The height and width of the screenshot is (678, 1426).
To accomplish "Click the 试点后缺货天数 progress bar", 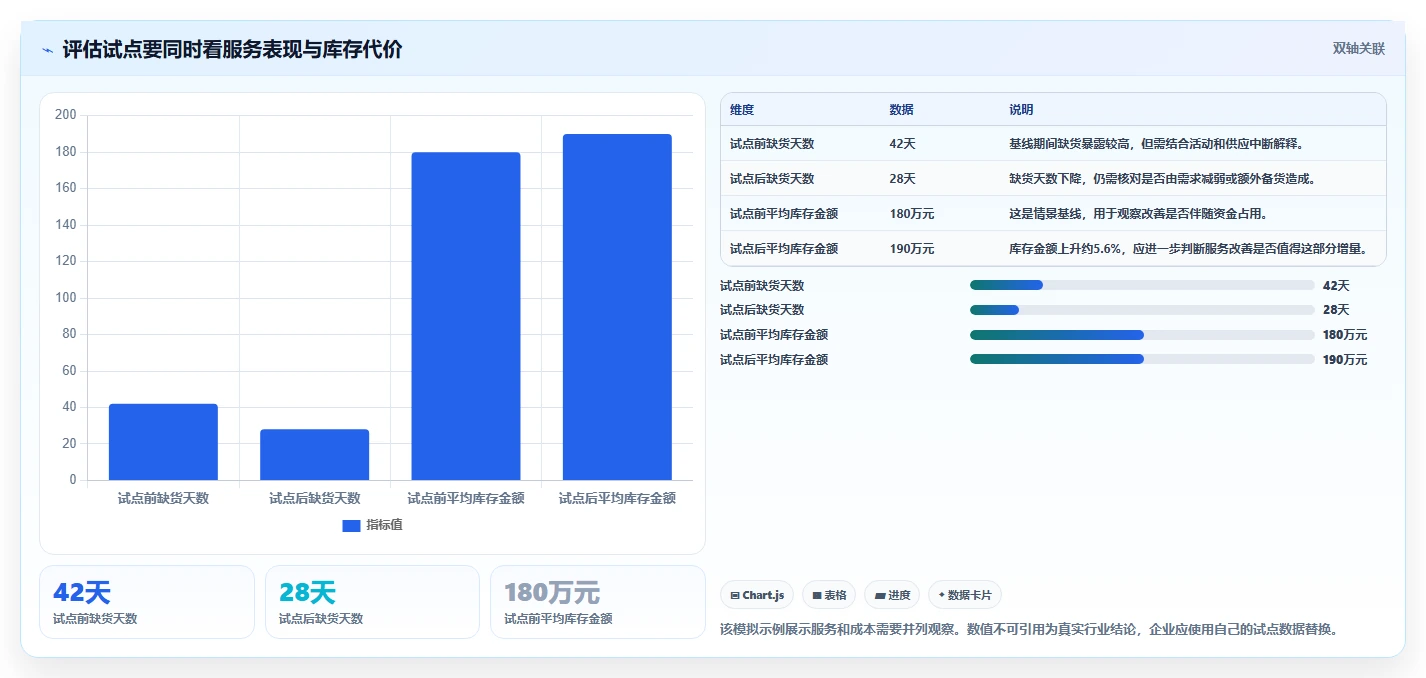I will [1142, 310].
